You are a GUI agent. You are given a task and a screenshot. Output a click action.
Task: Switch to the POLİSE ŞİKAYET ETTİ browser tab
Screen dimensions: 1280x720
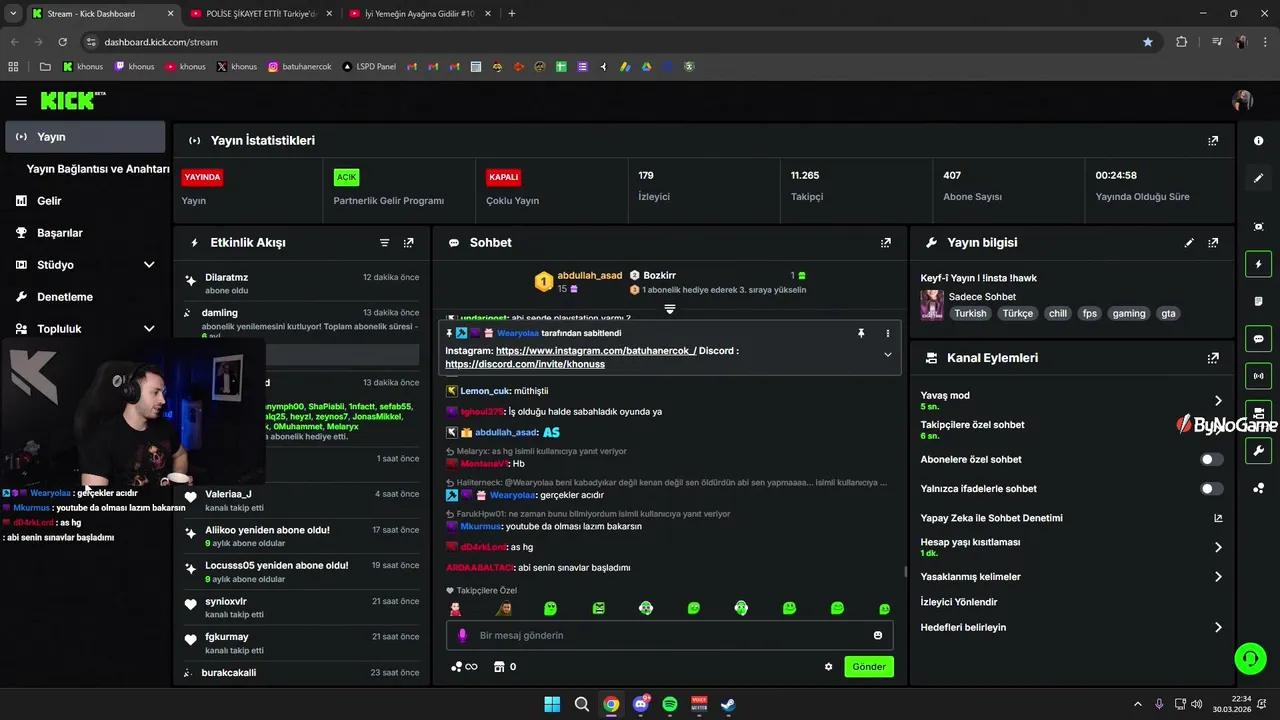click(262, 14)
